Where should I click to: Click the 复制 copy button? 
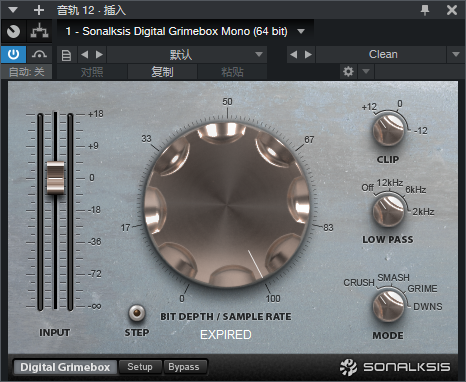click(162, 72)
